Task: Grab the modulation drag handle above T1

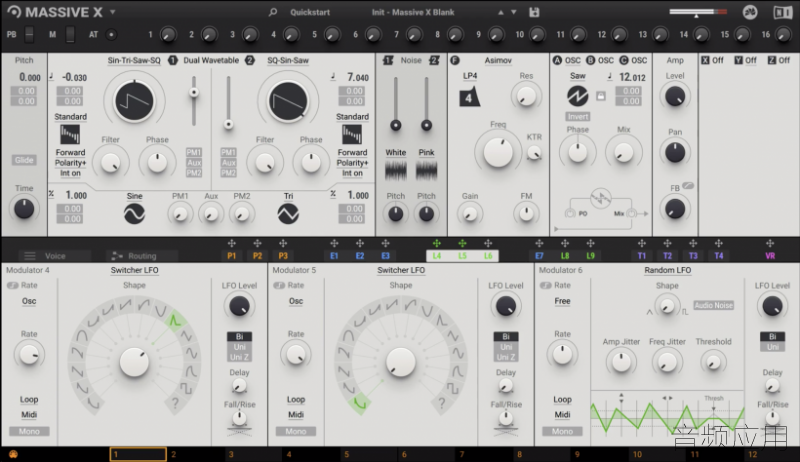Action: click(x=642, y=243)
